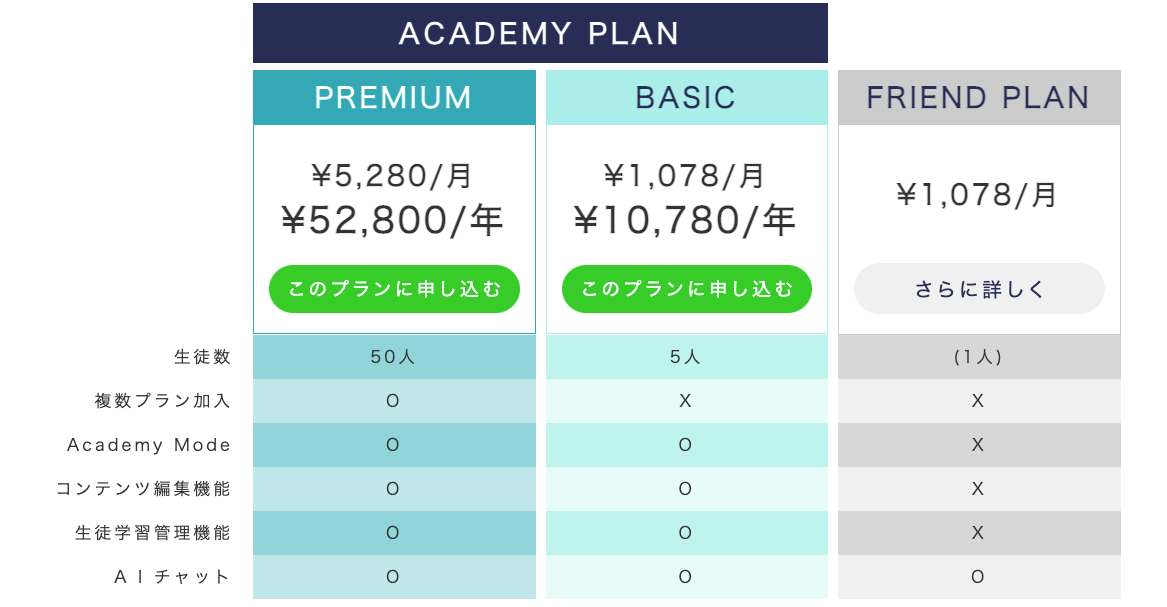
Task: Select the PREMIUM column header
Action: point(394,97)
